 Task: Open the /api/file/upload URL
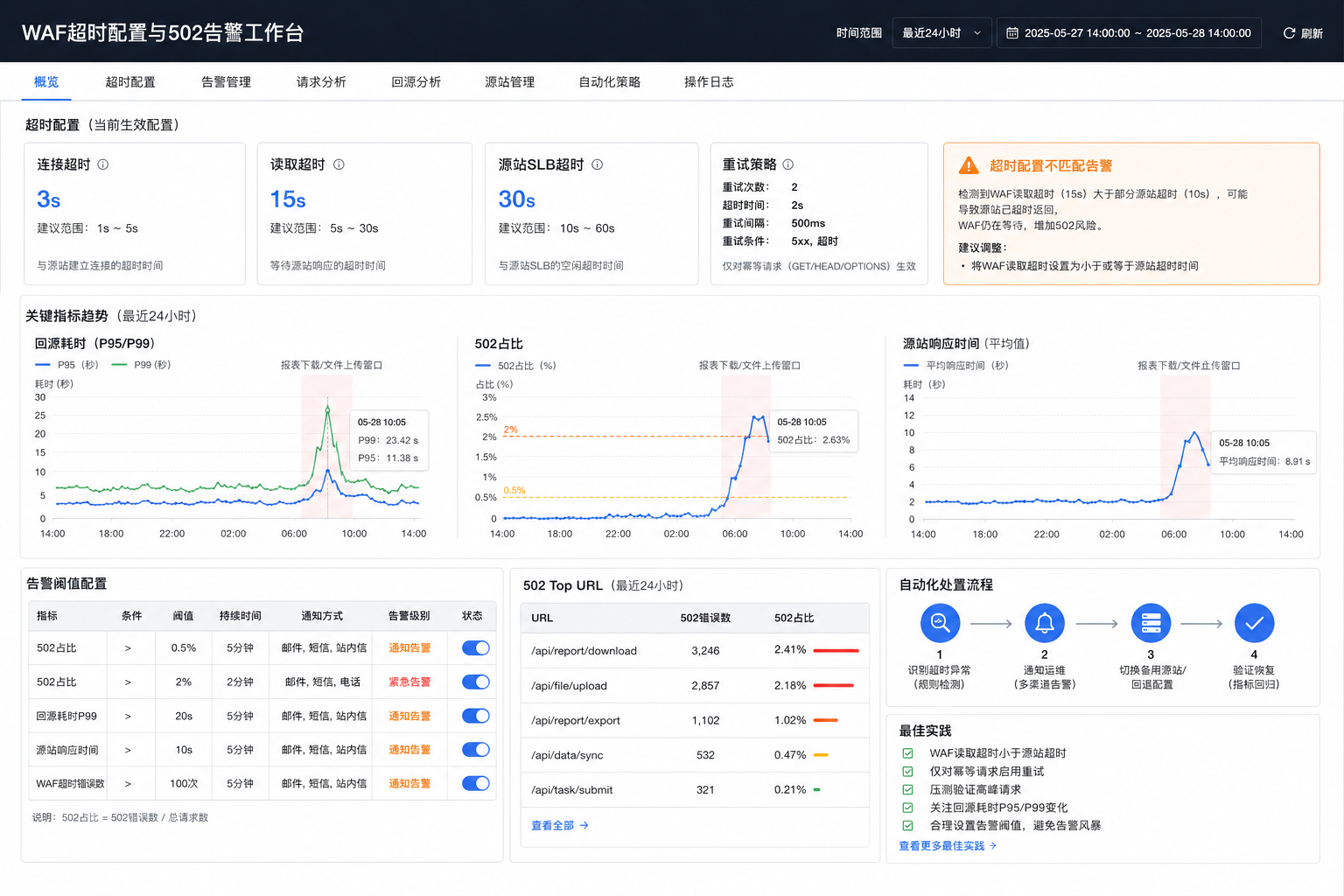pyautogui.click(x=569, y=686)
